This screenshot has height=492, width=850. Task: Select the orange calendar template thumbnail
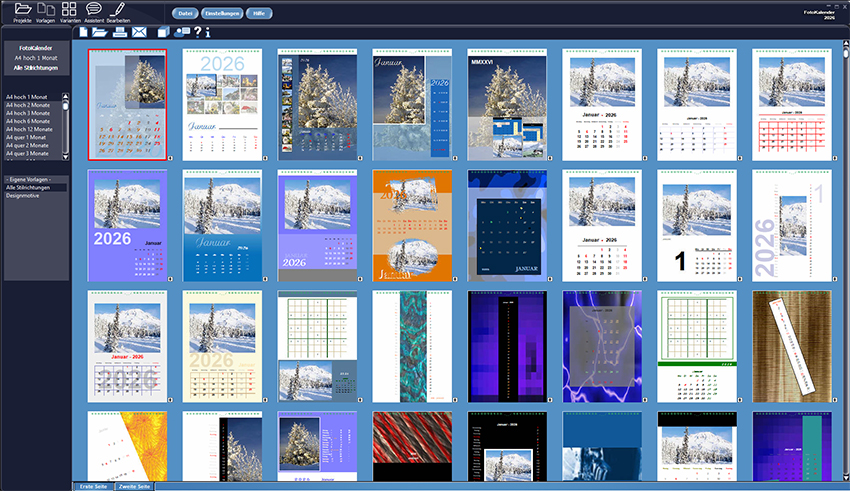[412, 225]
